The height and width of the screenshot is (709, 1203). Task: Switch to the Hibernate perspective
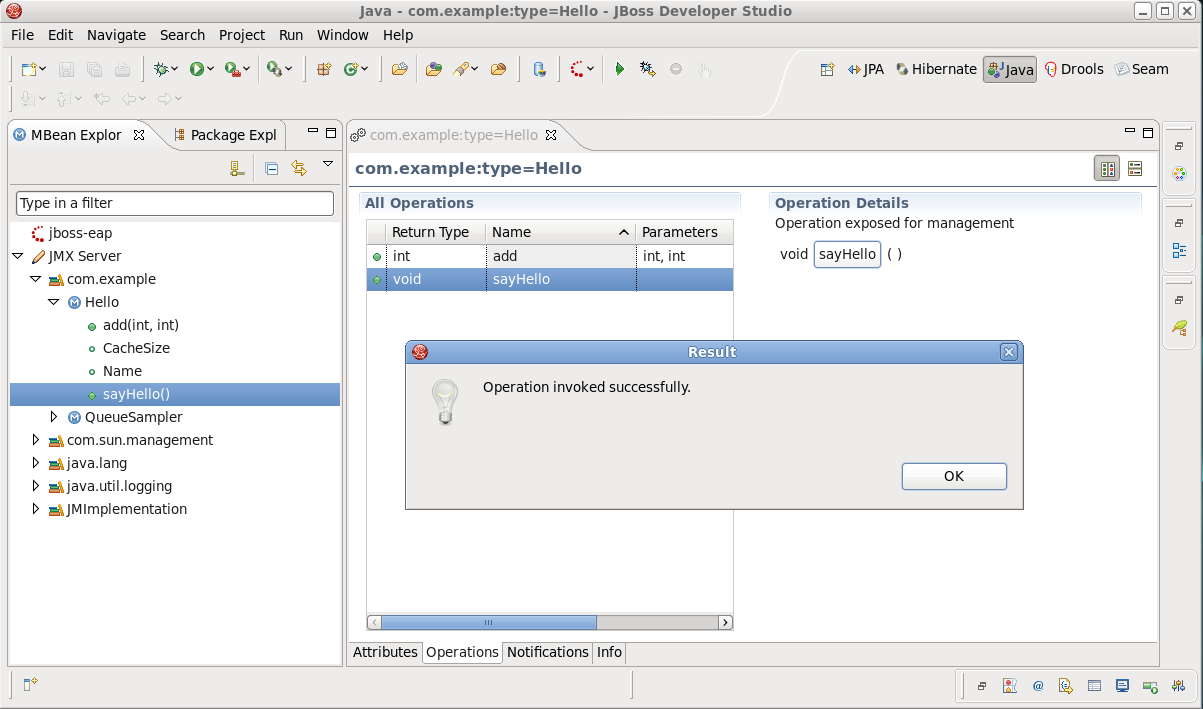click(x=937, y=69)
